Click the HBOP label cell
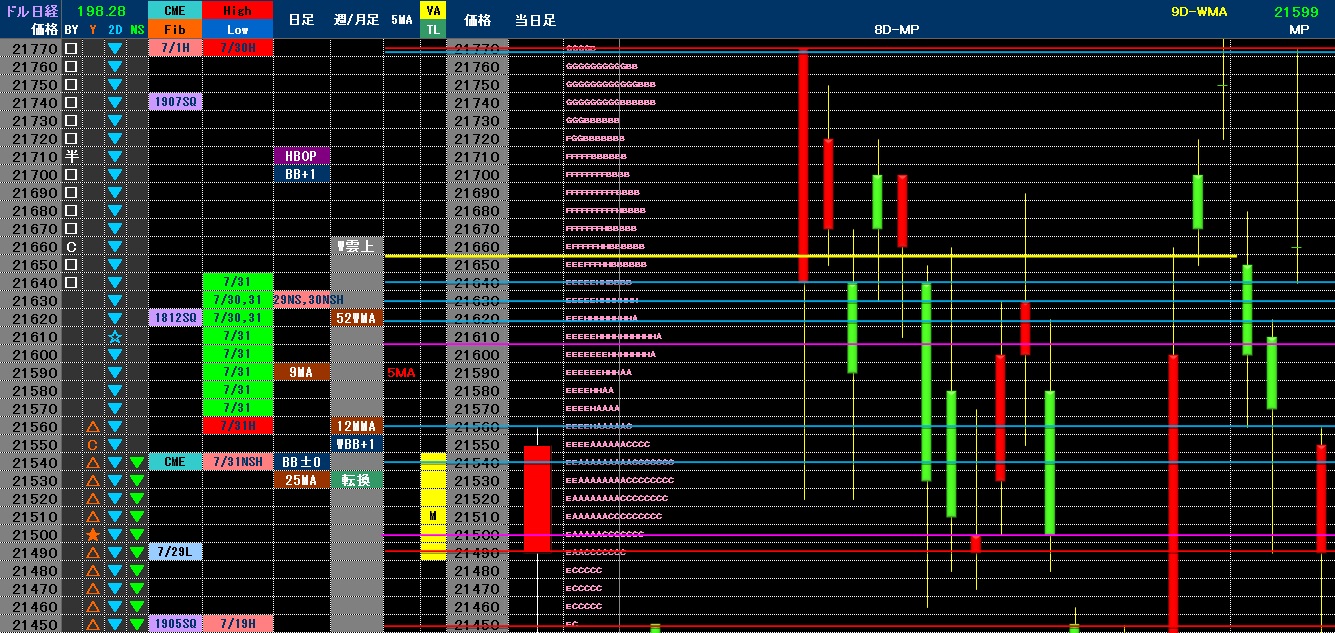 point(301,157)
